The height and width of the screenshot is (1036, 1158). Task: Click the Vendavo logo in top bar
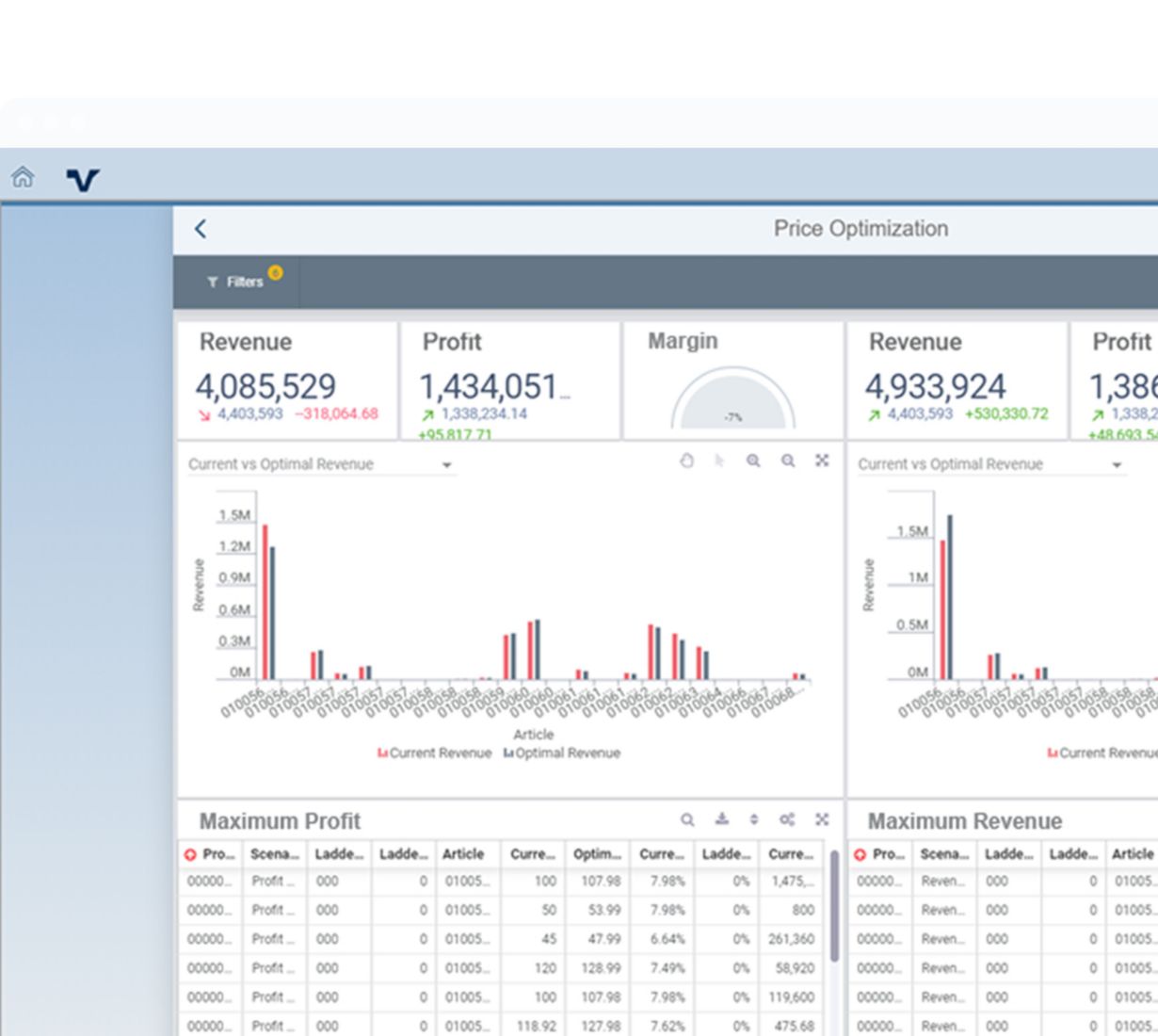[83, 179]
